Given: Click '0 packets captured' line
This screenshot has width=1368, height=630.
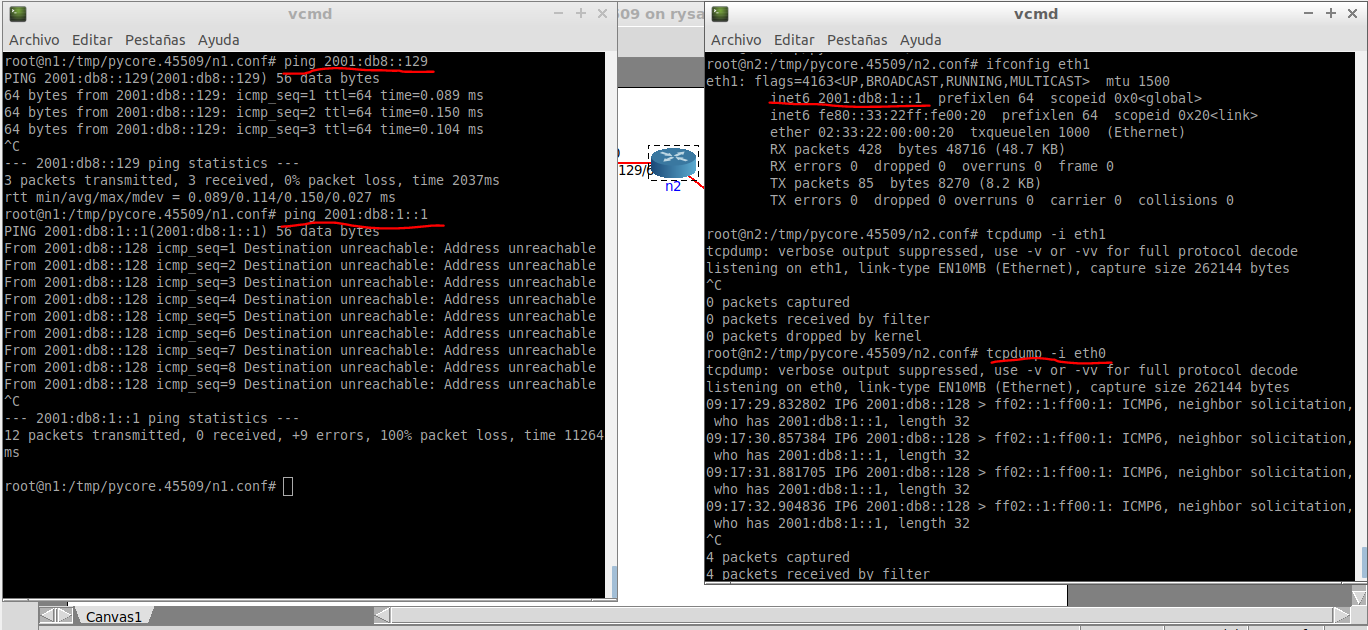Looking at the screenshot, I should coord(778,302).
